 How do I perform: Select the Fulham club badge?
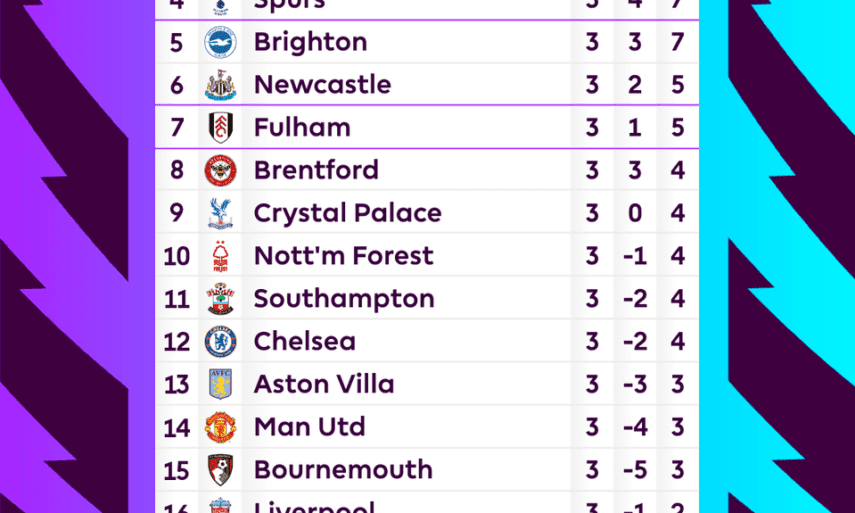[220, 128]
